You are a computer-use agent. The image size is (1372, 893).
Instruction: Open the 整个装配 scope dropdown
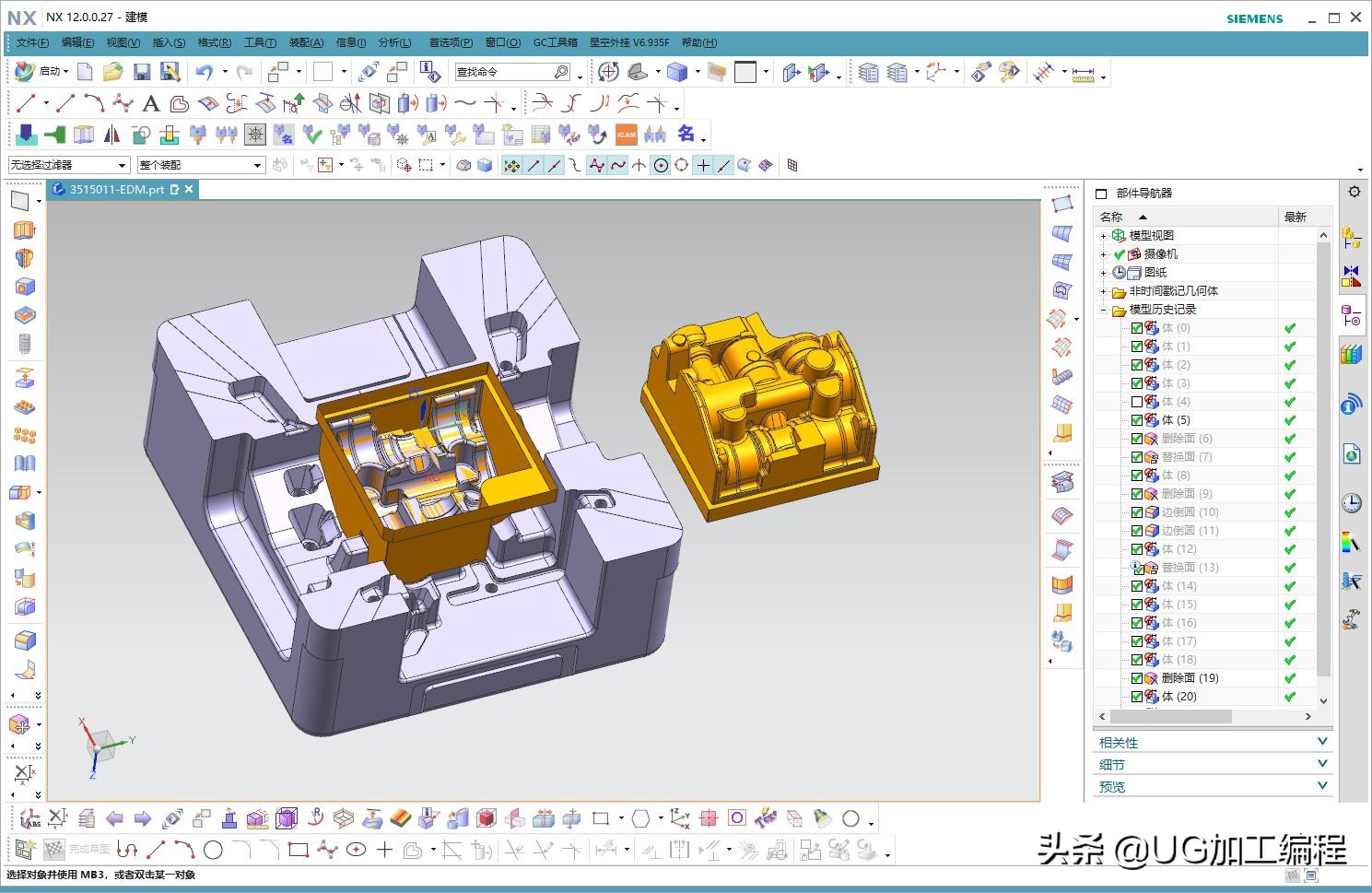pyautogui.click(x=201, y=165)
